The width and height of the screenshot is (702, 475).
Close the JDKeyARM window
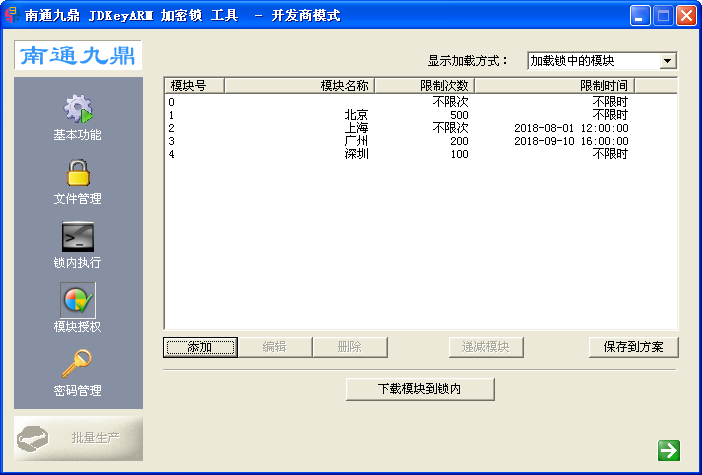coord(686,16)
